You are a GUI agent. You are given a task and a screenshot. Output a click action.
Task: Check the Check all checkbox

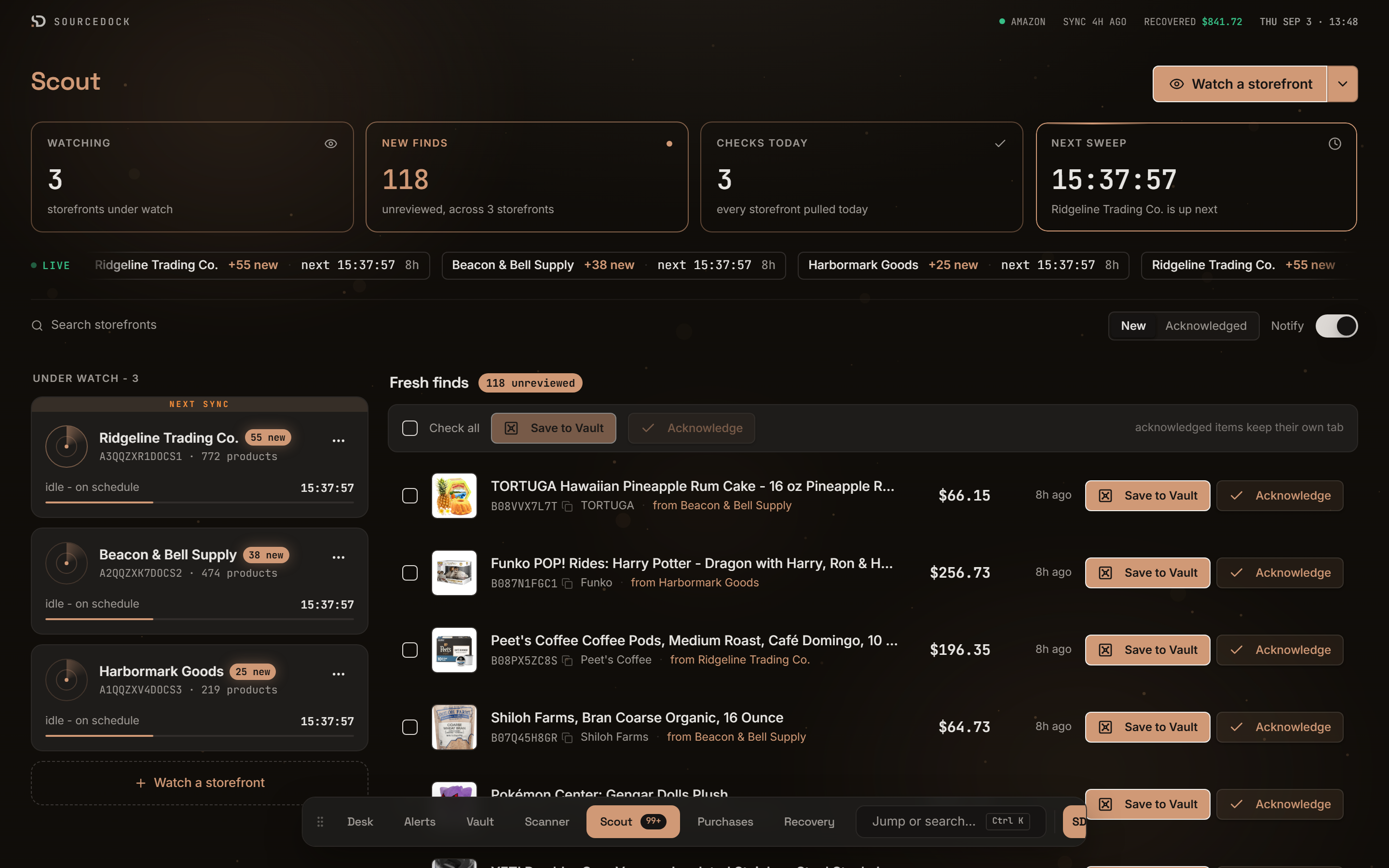coord(410,428)
